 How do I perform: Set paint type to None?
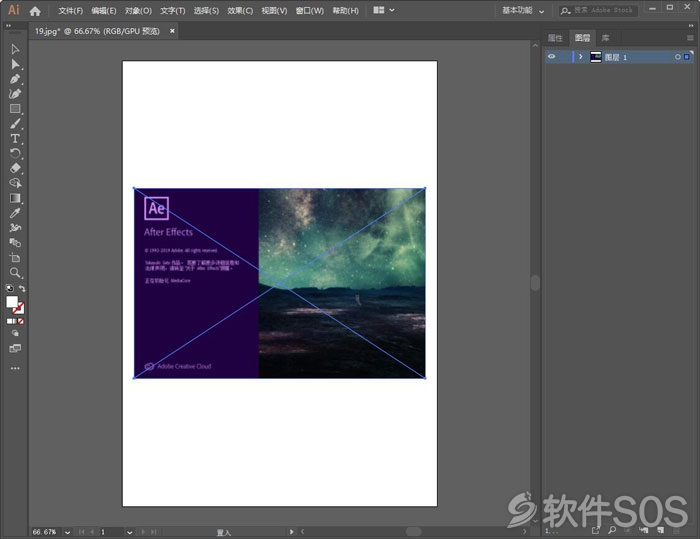tap(21, 321)
